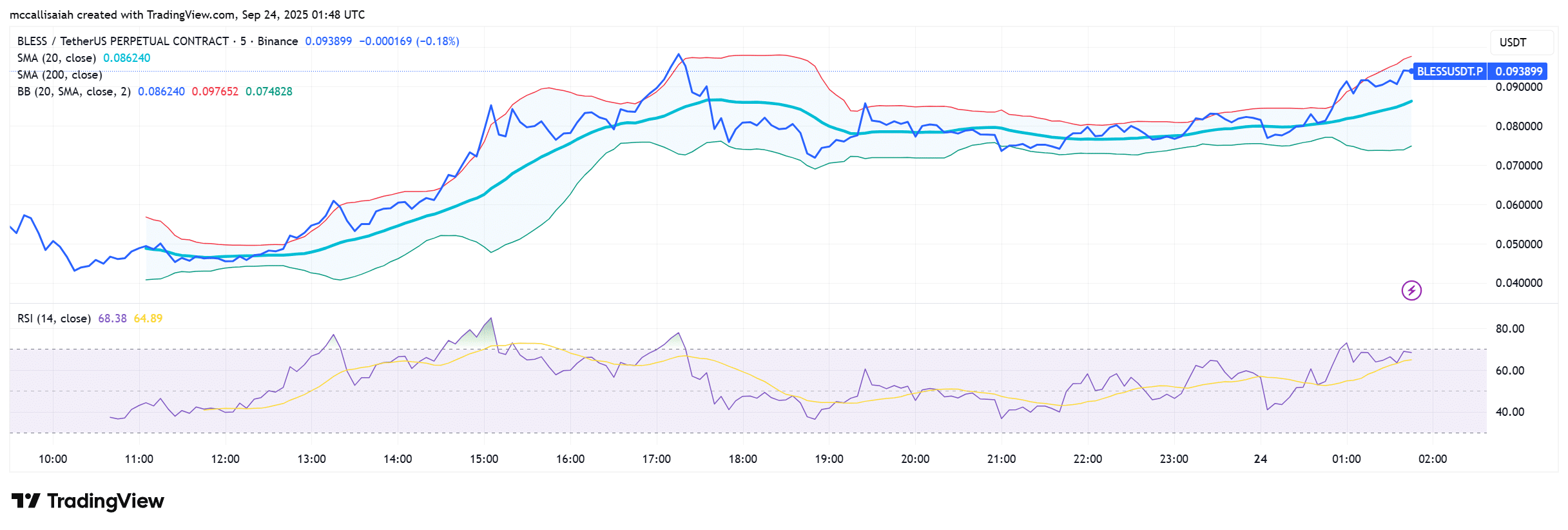The height and width of the screenshot is (530, 1568).
Task: Click the green BB lower value 0.074828
Action: pos(269,92)
